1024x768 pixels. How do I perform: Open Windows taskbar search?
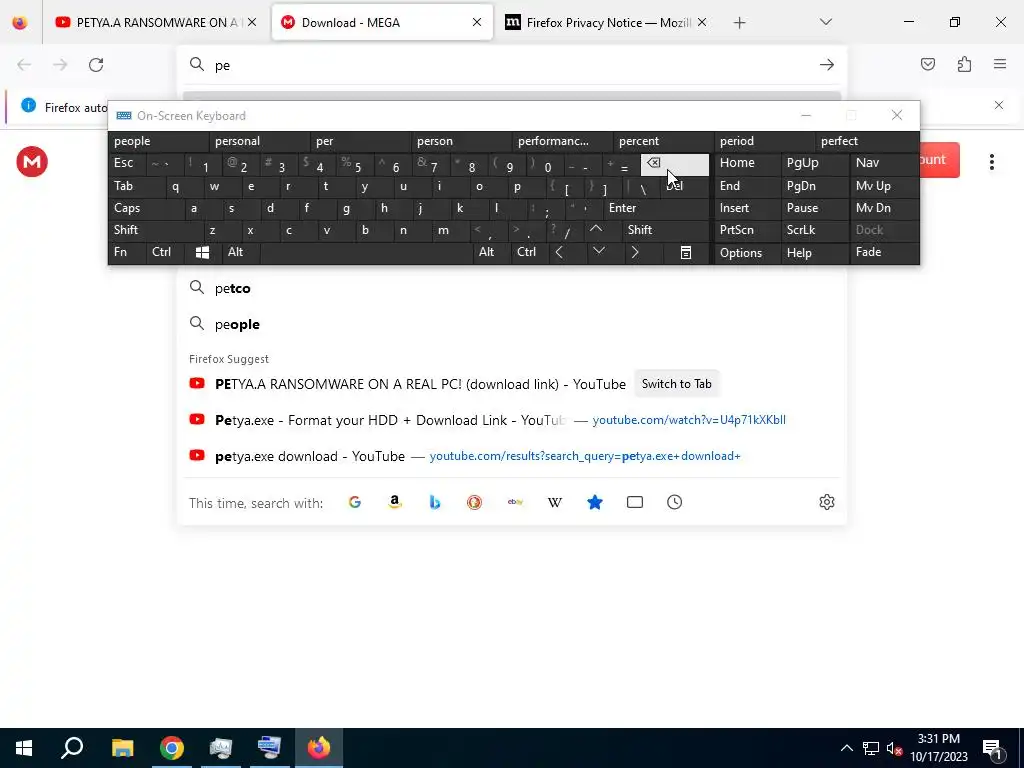pyautogui.click(x=72, y=748)
